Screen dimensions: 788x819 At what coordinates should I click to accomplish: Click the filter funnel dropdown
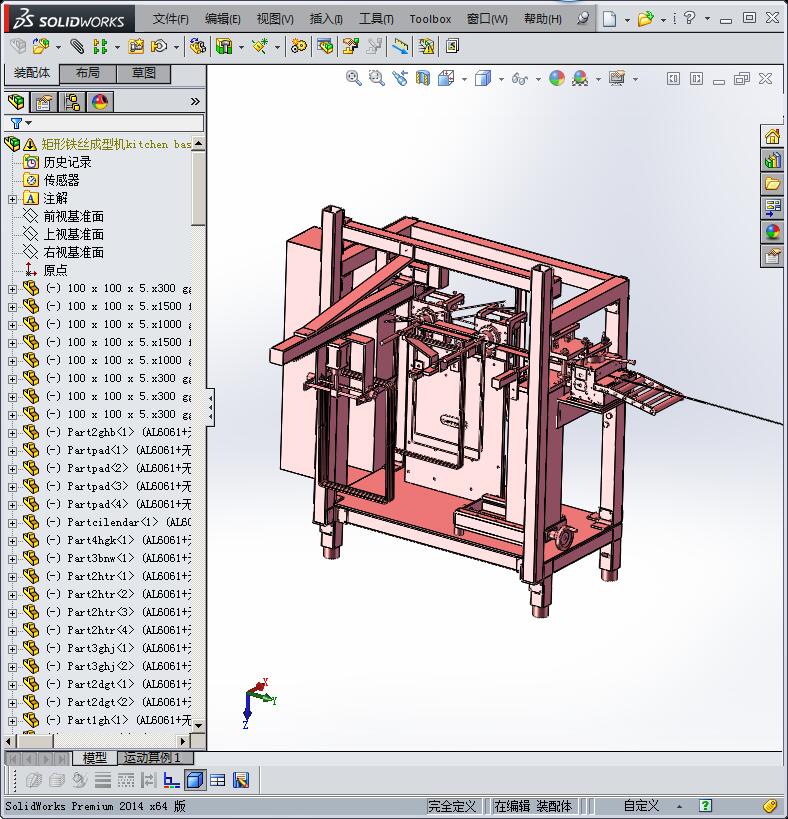(20, 123)
